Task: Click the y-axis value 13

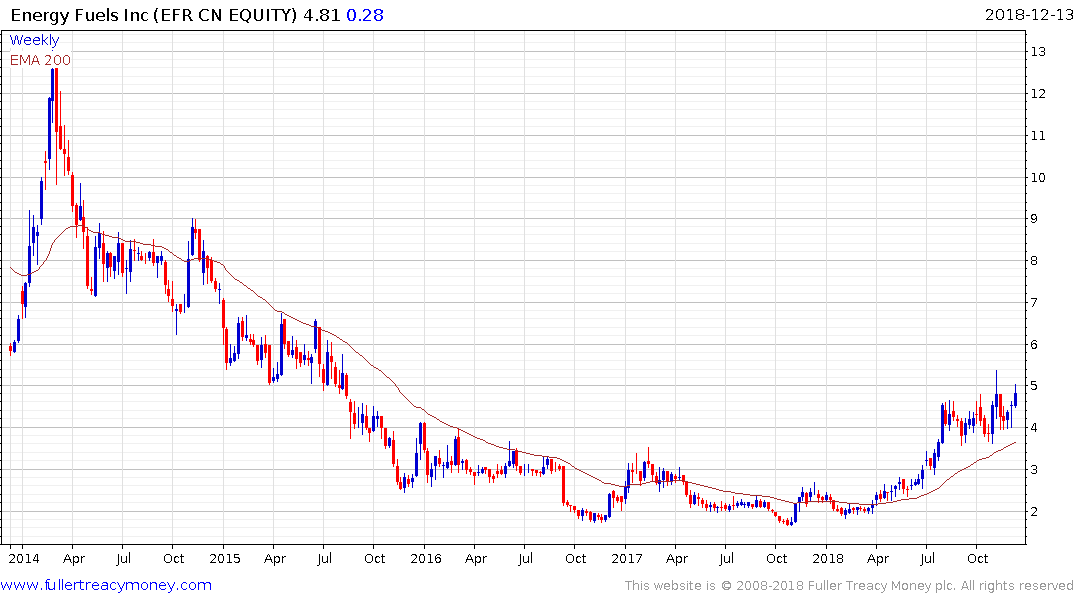Action: pyautogui.click(x=1038, y=51)
